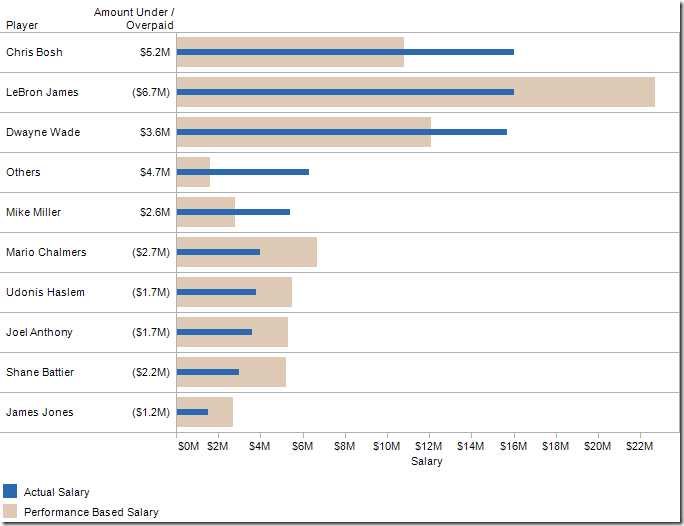Select the Performance Based Salary legend label
Screen dimensions: 684x526
[x=91, y=512]
